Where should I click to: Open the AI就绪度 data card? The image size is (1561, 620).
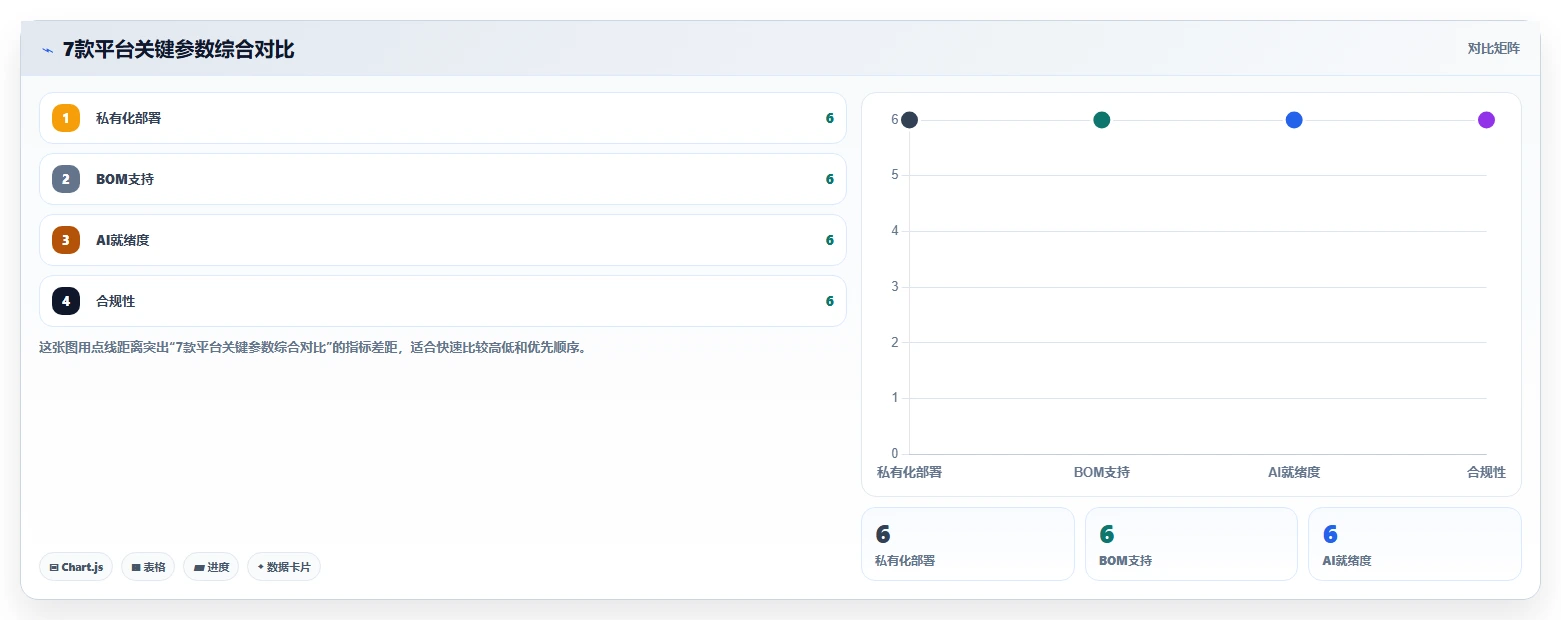click(1415, 544)
